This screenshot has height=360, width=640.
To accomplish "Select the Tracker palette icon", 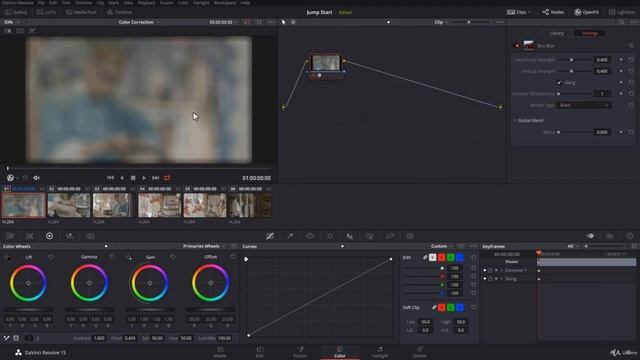I will click(x=330, y=236).
